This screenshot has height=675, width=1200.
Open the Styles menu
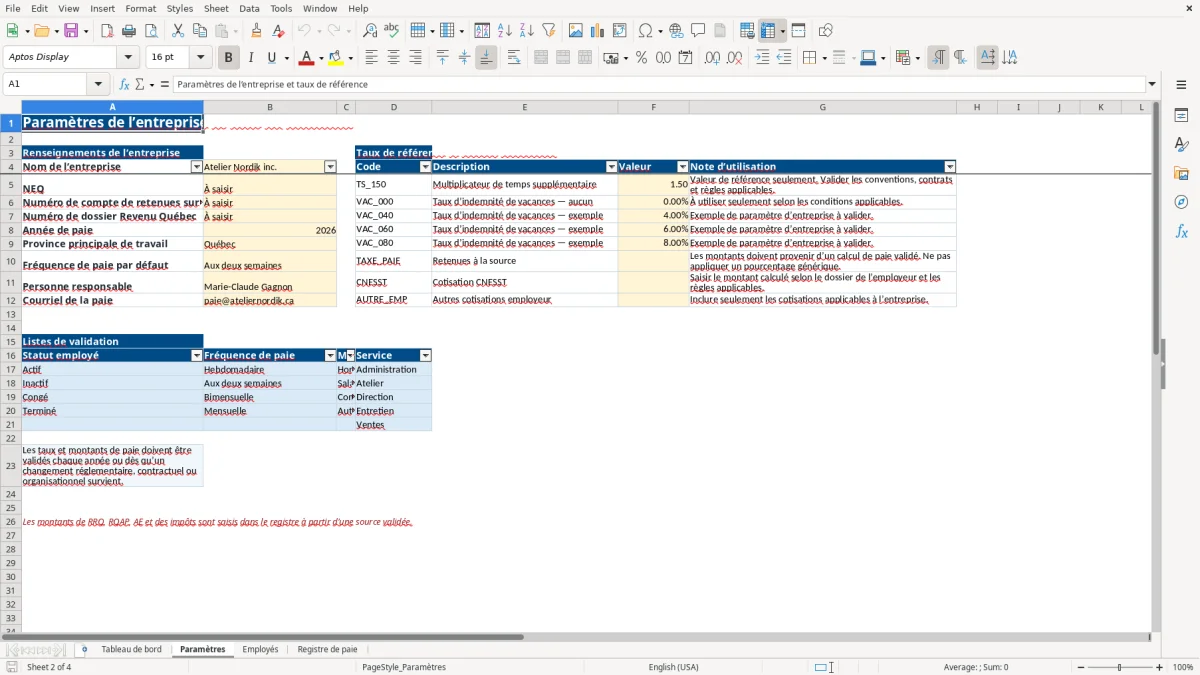click(180, 8)
